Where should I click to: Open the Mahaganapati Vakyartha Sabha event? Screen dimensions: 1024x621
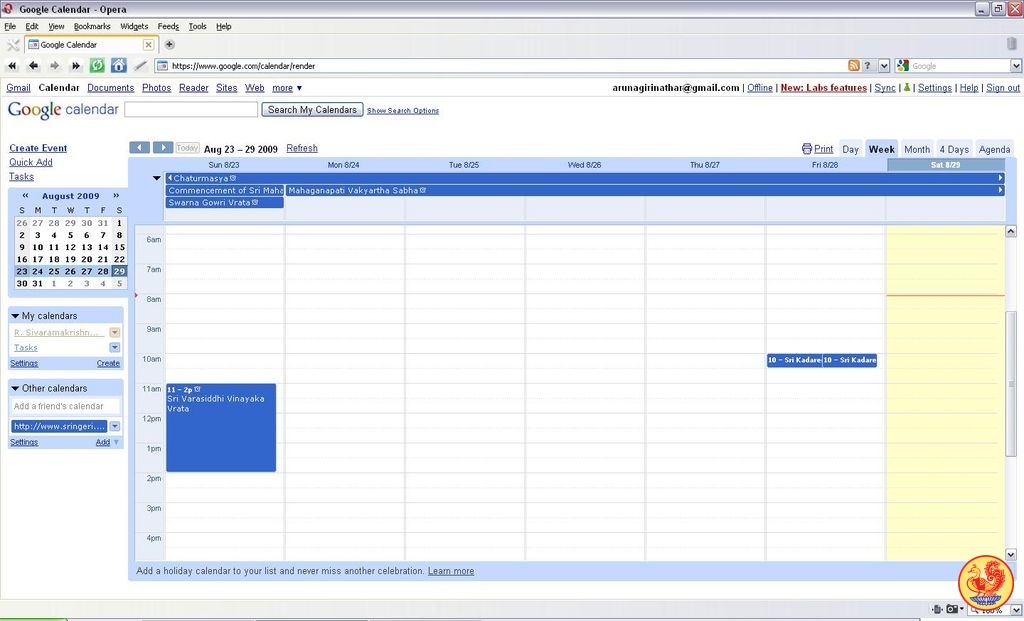click(644, 190)
